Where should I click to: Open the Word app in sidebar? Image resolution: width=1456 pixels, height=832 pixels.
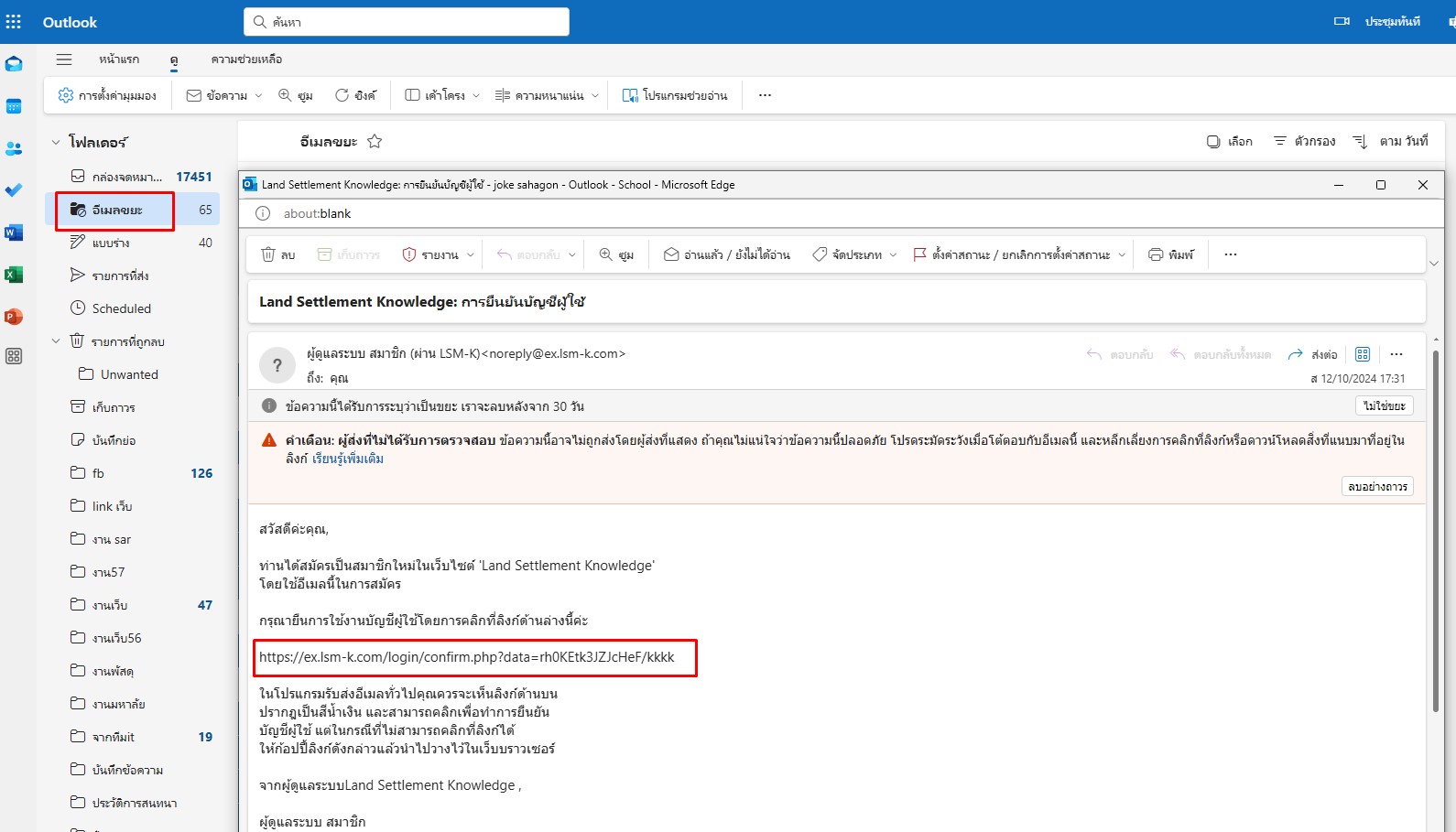pos(14,232)
